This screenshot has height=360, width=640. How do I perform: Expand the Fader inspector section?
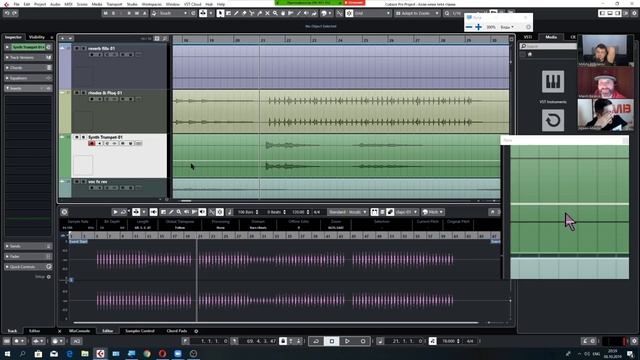tap(28, 256)
